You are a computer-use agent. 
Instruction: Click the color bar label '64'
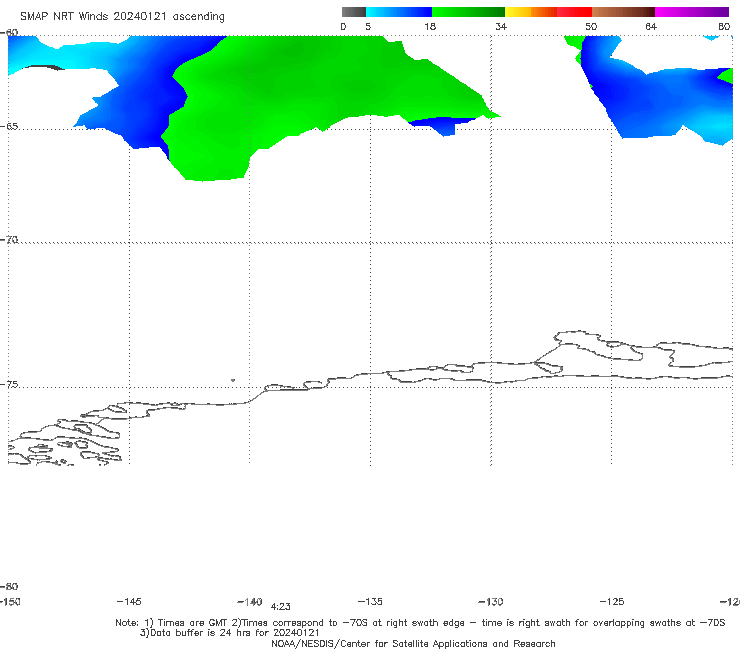tap(651, 27)
